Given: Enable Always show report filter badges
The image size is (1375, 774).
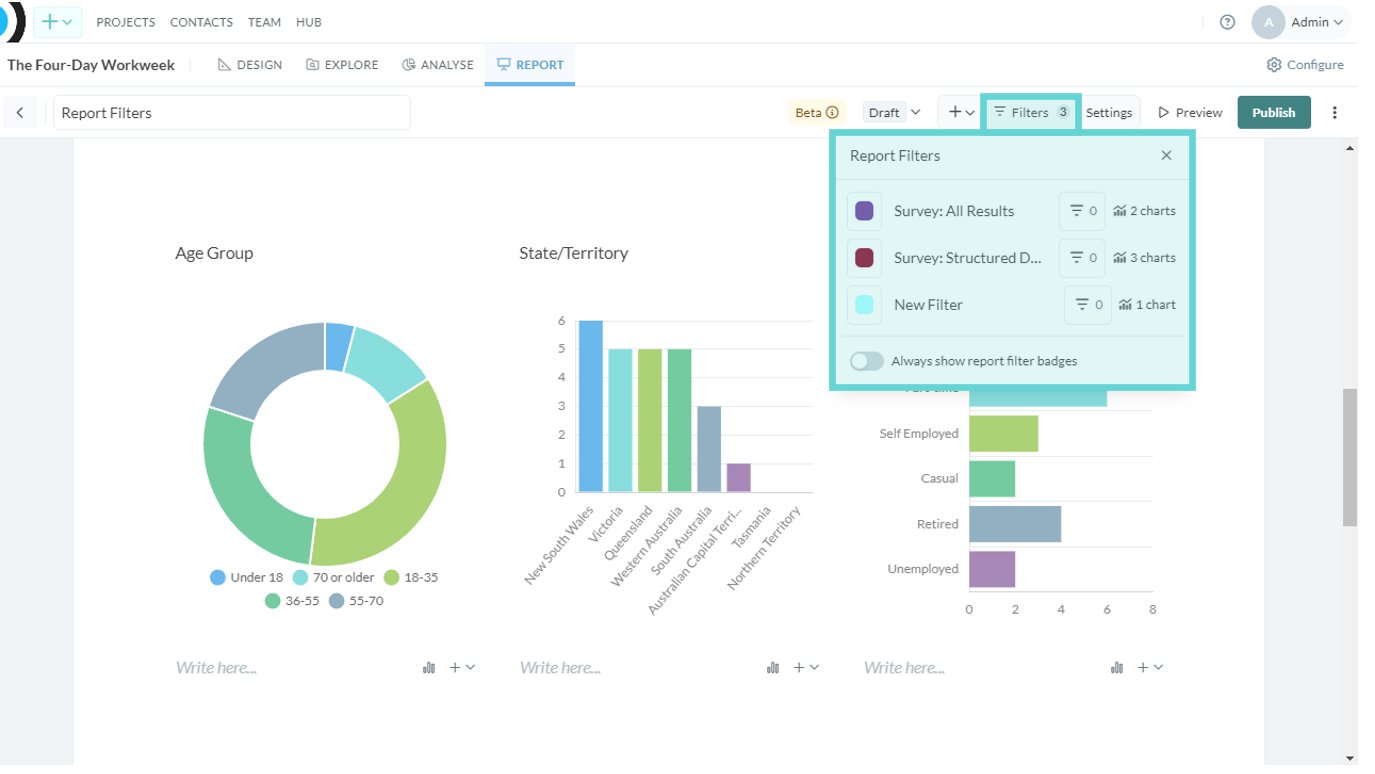Looking at the screenshot, I should pyautogui.click(x=867, y=361).
